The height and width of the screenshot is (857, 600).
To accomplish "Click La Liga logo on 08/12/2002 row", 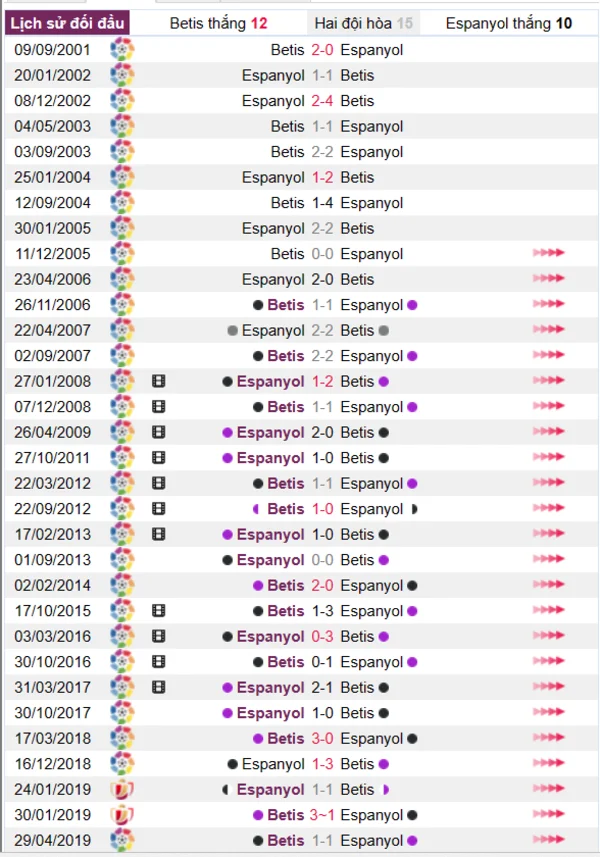I will pos(122,101).
